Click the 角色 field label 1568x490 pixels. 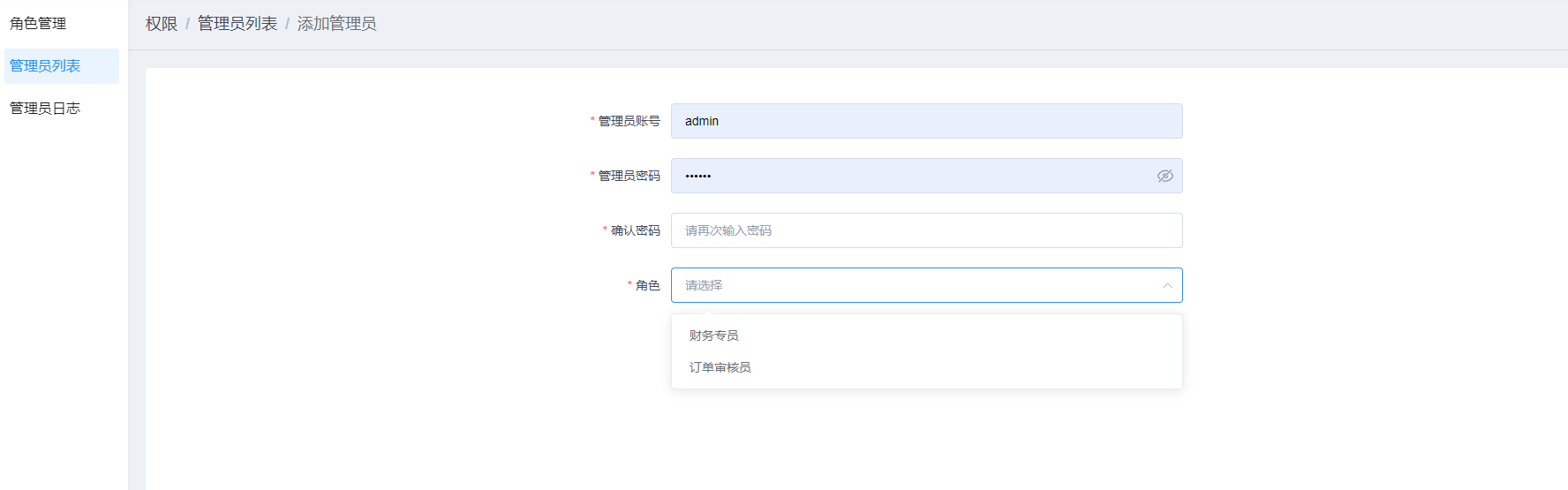tap(647, 285)
